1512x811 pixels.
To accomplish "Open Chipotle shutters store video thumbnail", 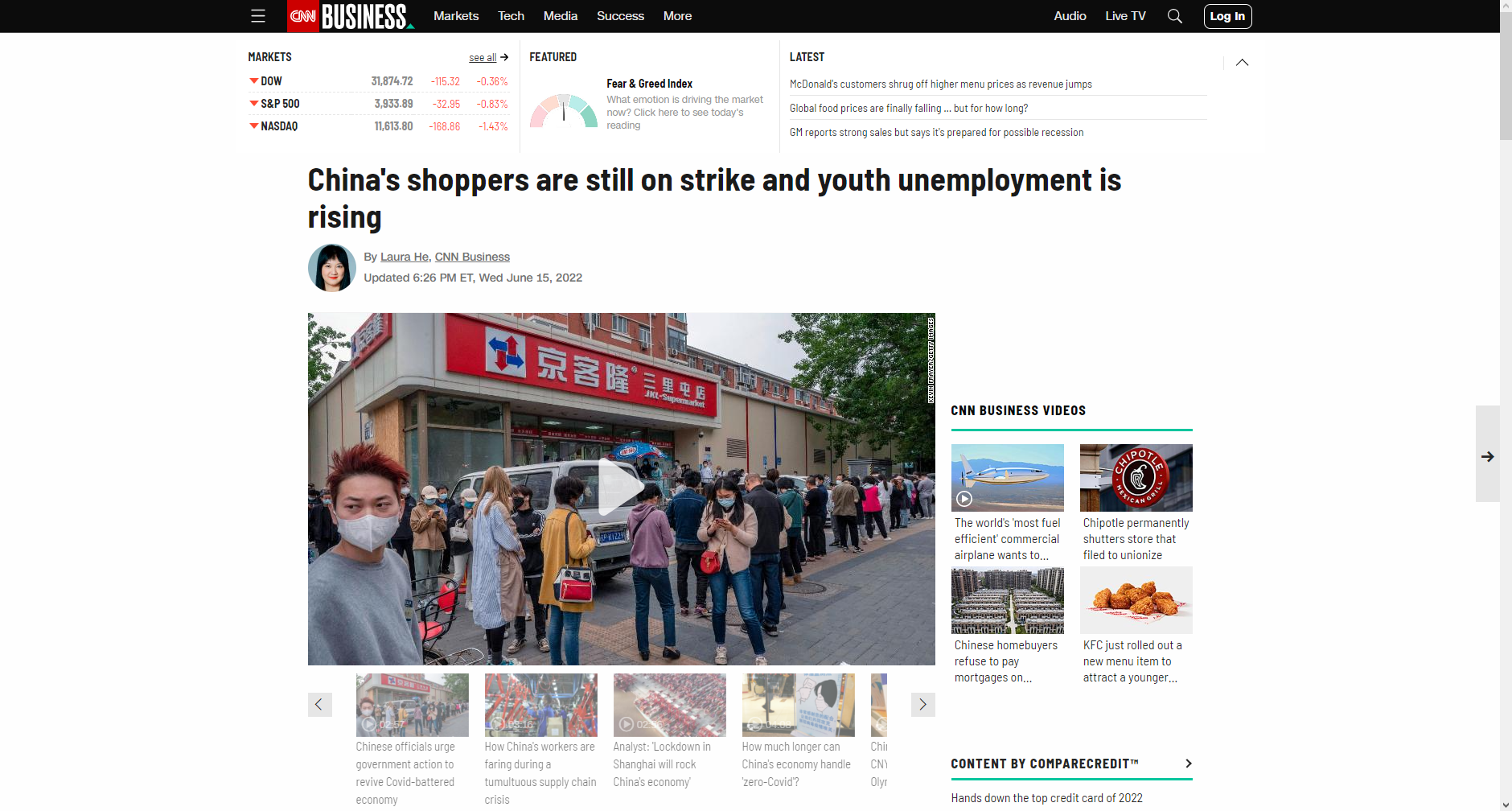I will click(x=1136, y=478).
